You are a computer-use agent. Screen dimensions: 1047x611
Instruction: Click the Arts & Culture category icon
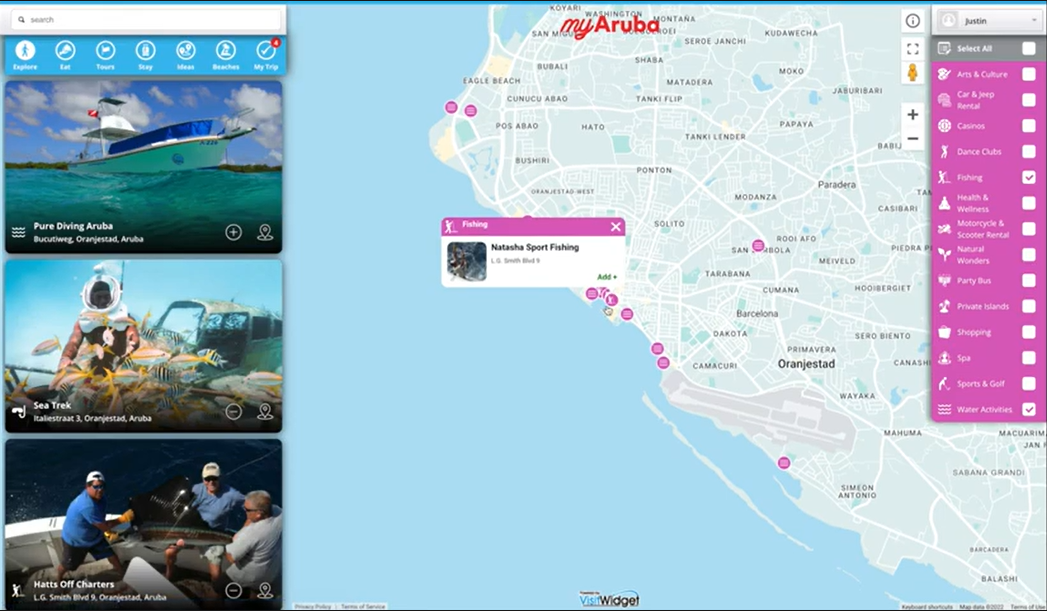click(944, 74)
